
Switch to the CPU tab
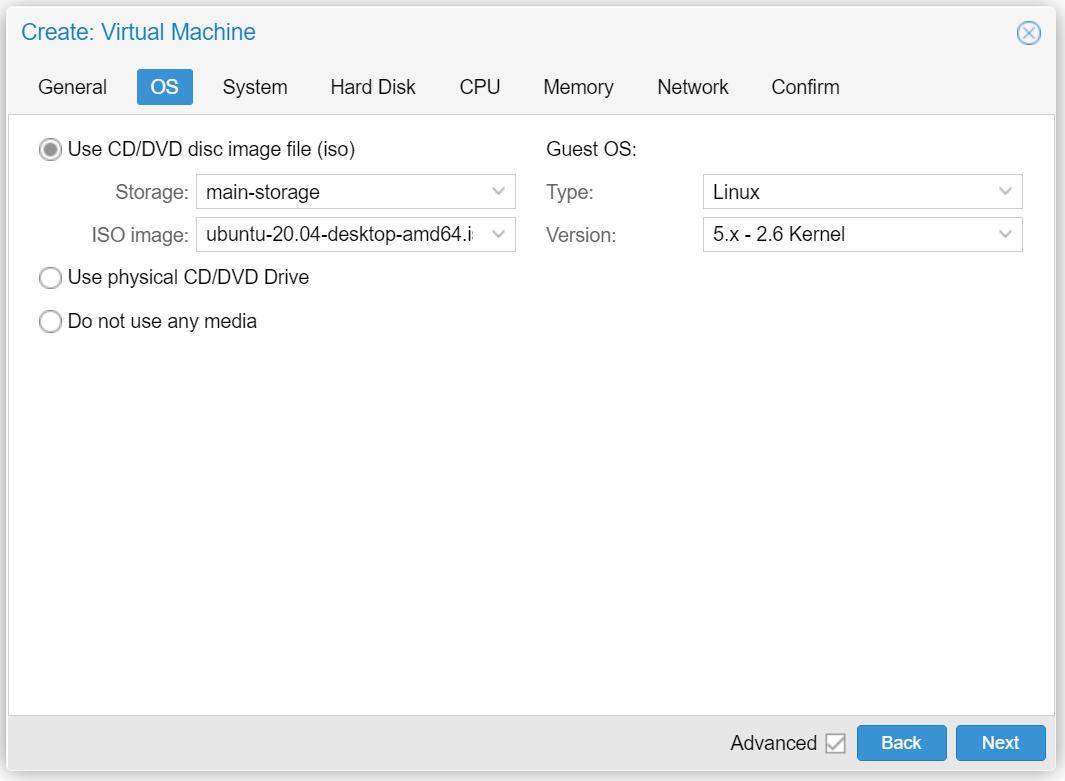tap(479, 87)
